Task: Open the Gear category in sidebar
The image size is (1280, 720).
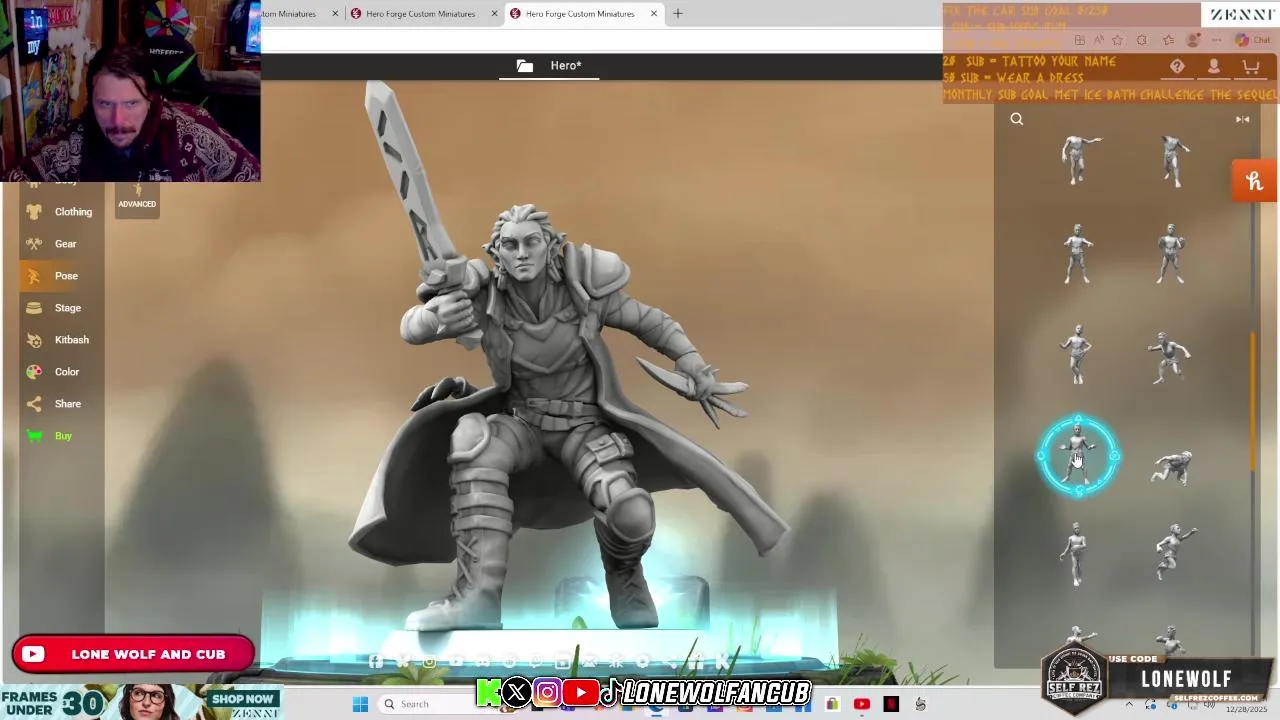Action: (60, 244)
